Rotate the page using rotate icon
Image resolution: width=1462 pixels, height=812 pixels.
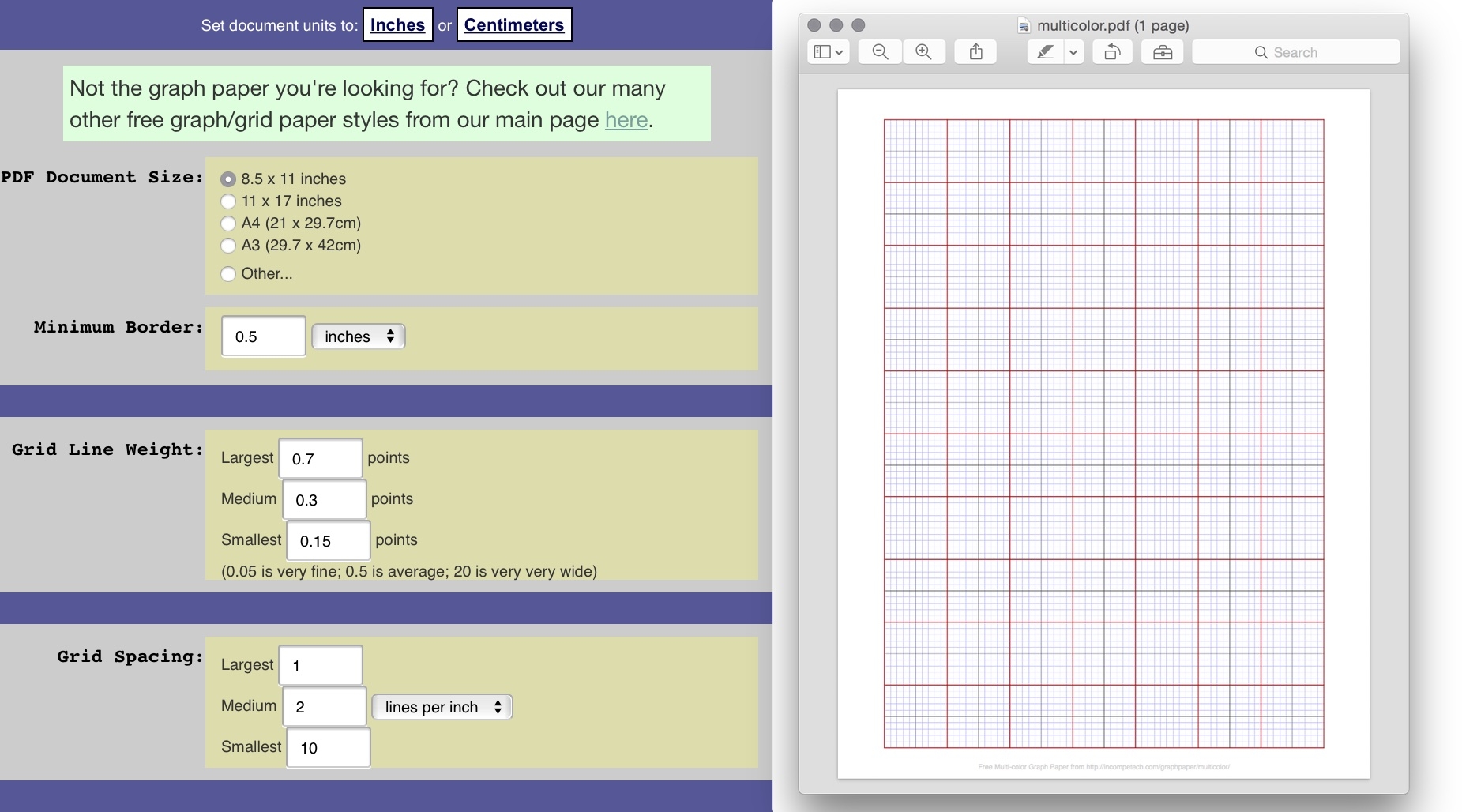[1112, 52]
